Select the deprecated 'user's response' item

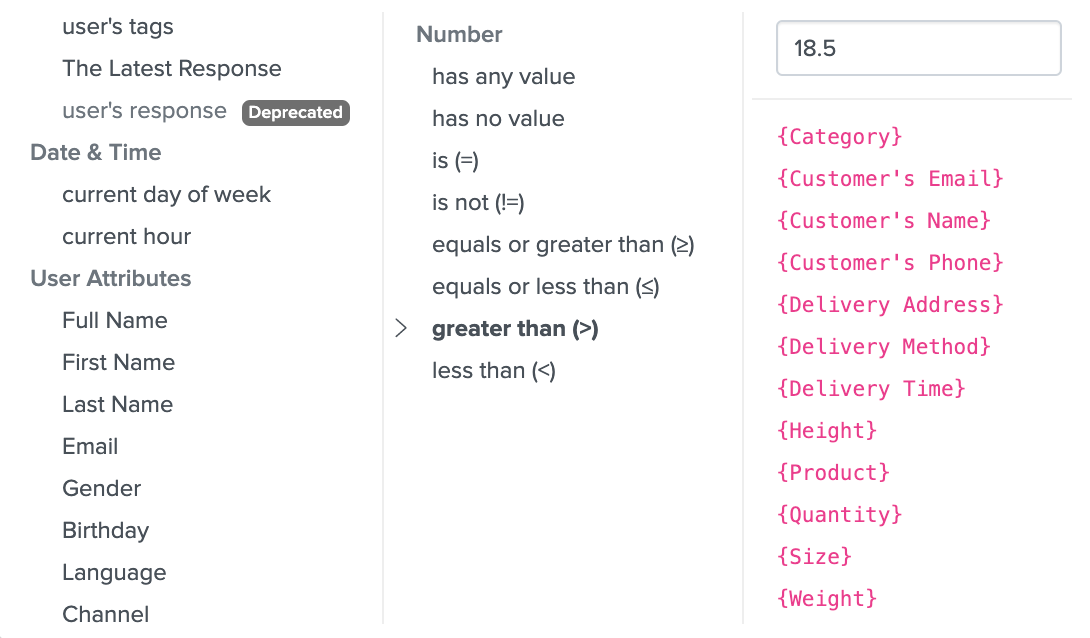pyautogui.click(x=144, y=111)
